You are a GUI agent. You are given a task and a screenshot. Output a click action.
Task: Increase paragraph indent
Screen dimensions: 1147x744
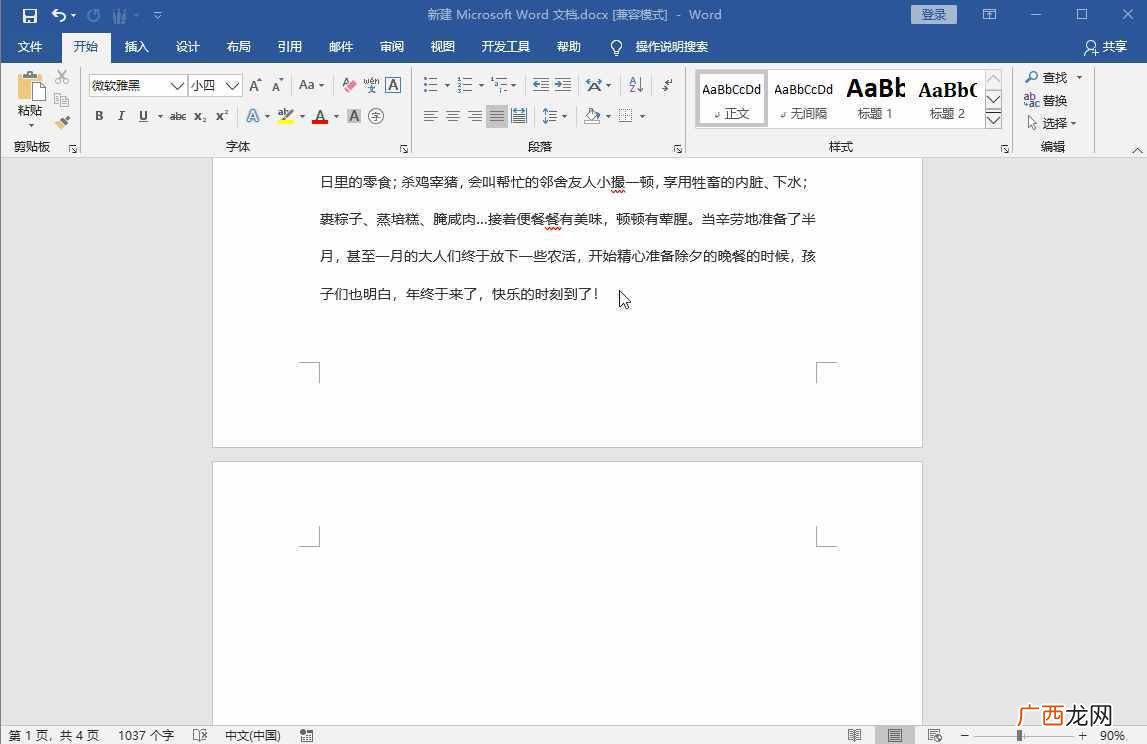click(563, 85)
